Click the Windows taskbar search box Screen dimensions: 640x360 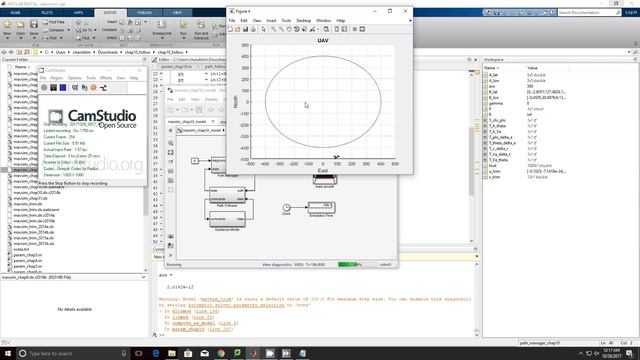[73, 353]
